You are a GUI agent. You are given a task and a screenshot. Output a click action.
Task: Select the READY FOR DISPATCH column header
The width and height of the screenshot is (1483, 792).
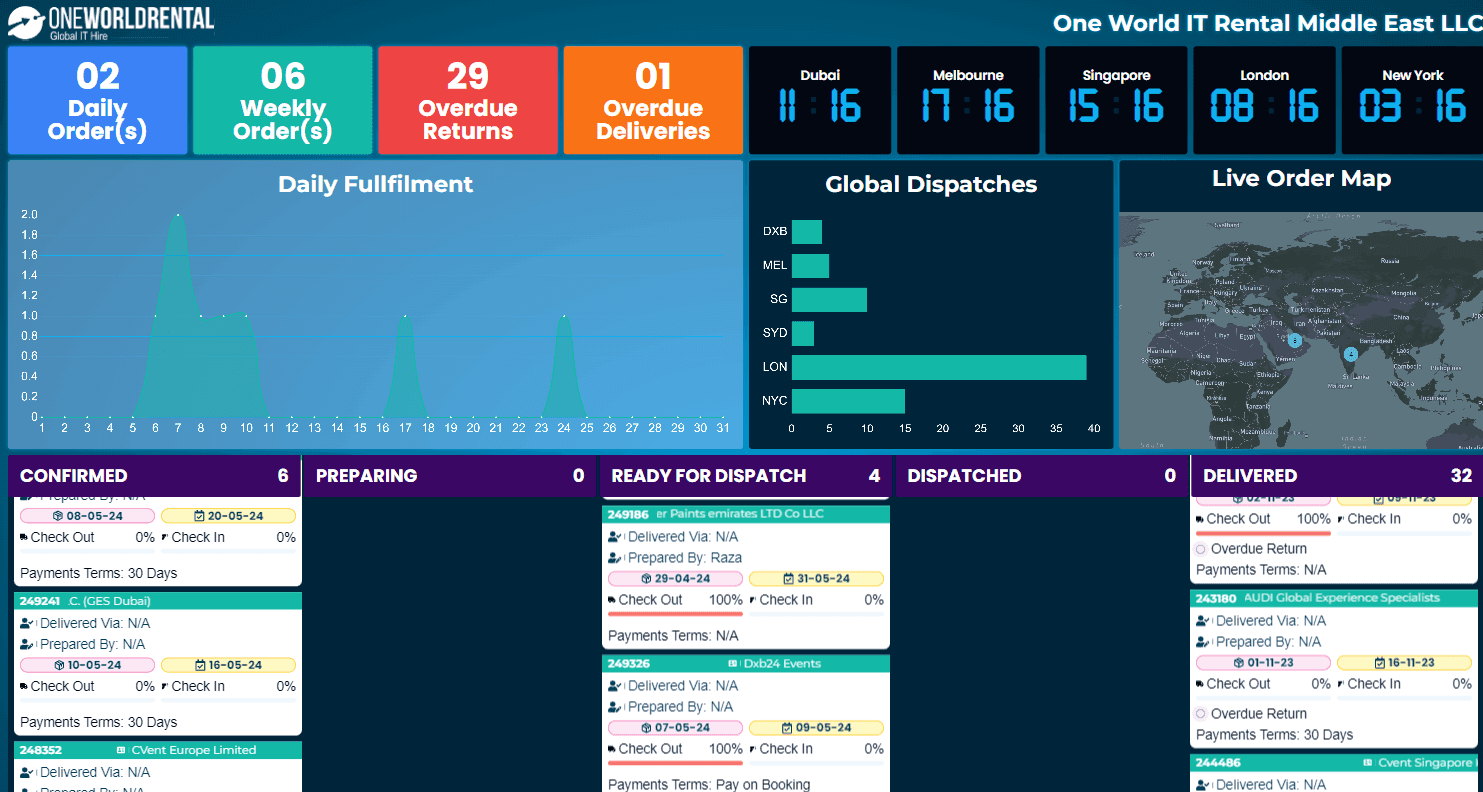[x=744, y=475]
